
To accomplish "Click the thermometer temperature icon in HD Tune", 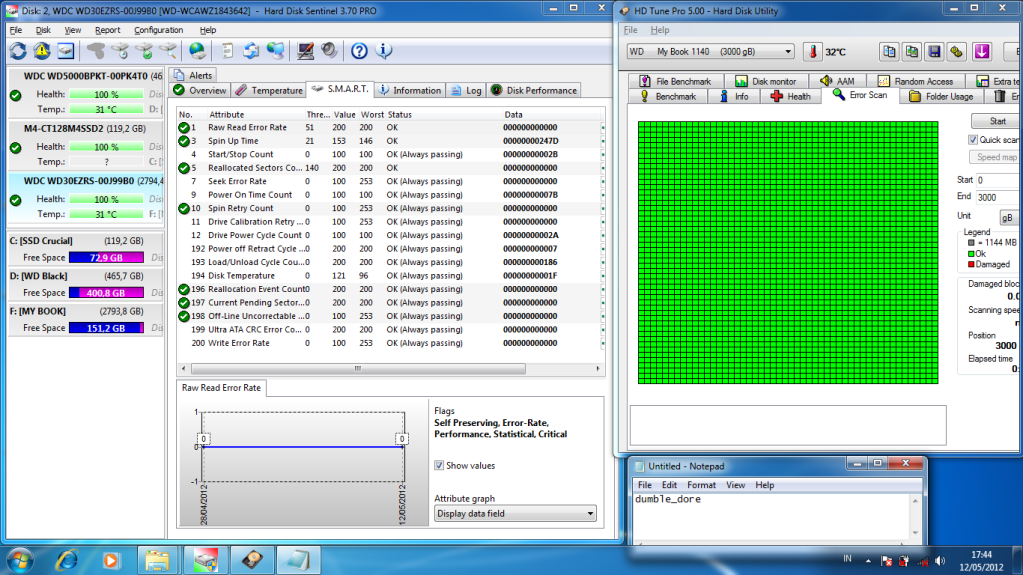I will pyautogui.click(x=812, y=52).
